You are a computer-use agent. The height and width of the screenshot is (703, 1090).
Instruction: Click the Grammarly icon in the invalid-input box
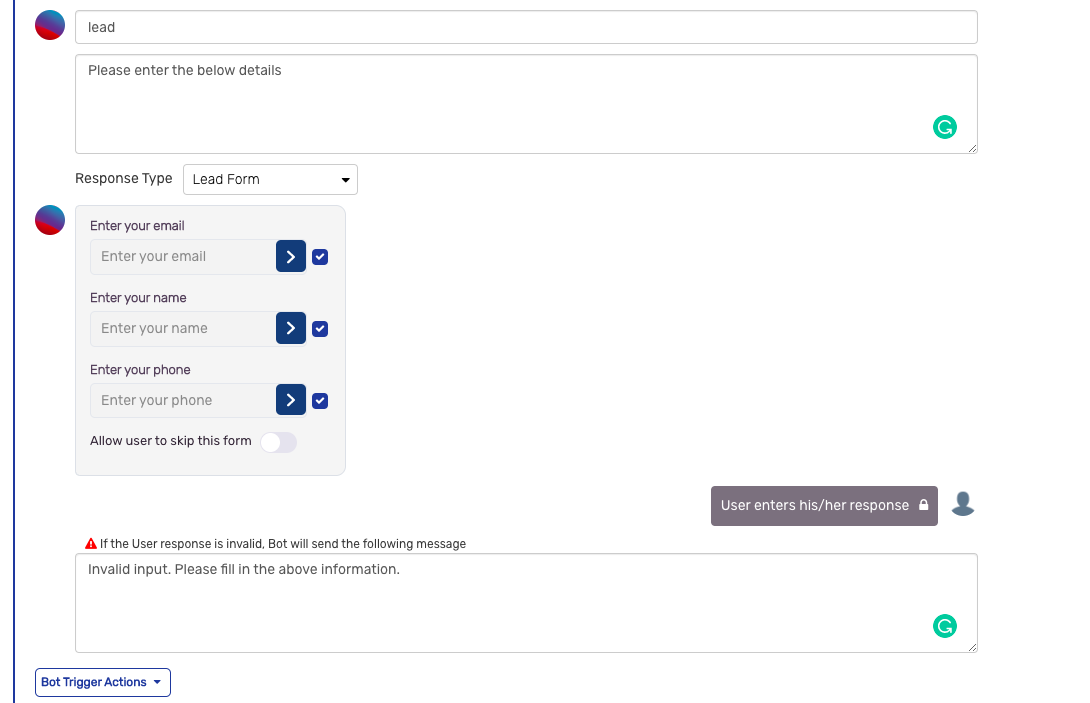point(944,626)
